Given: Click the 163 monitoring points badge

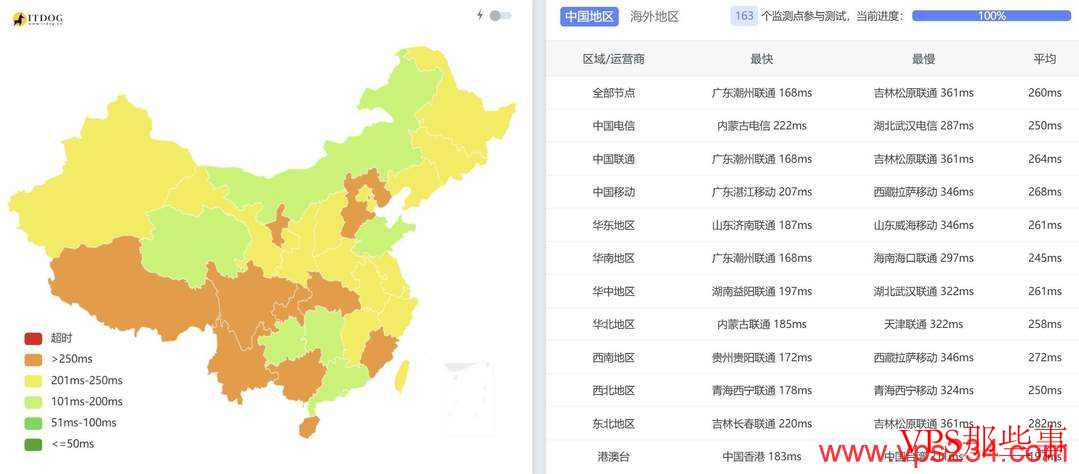Looking at the screenshot, I should 744,16.
